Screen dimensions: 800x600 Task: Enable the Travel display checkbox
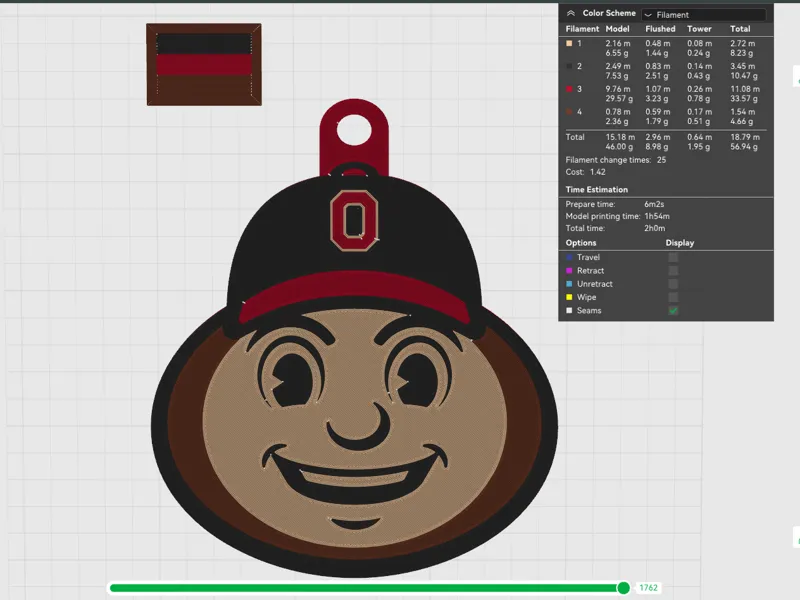click(673, 258)
